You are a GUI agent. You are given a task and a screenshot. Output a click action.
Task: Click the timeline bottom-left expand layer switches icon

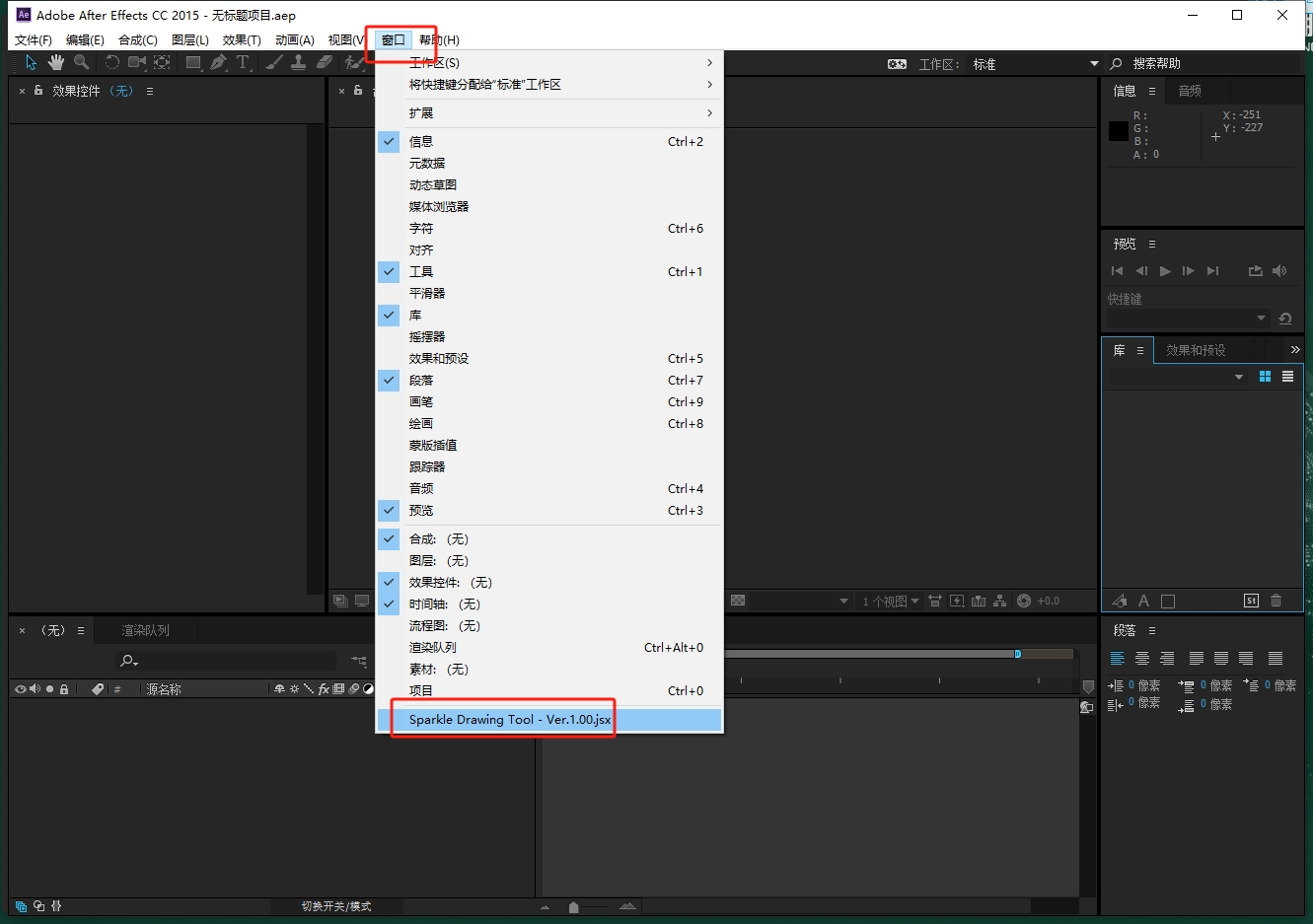21,906
